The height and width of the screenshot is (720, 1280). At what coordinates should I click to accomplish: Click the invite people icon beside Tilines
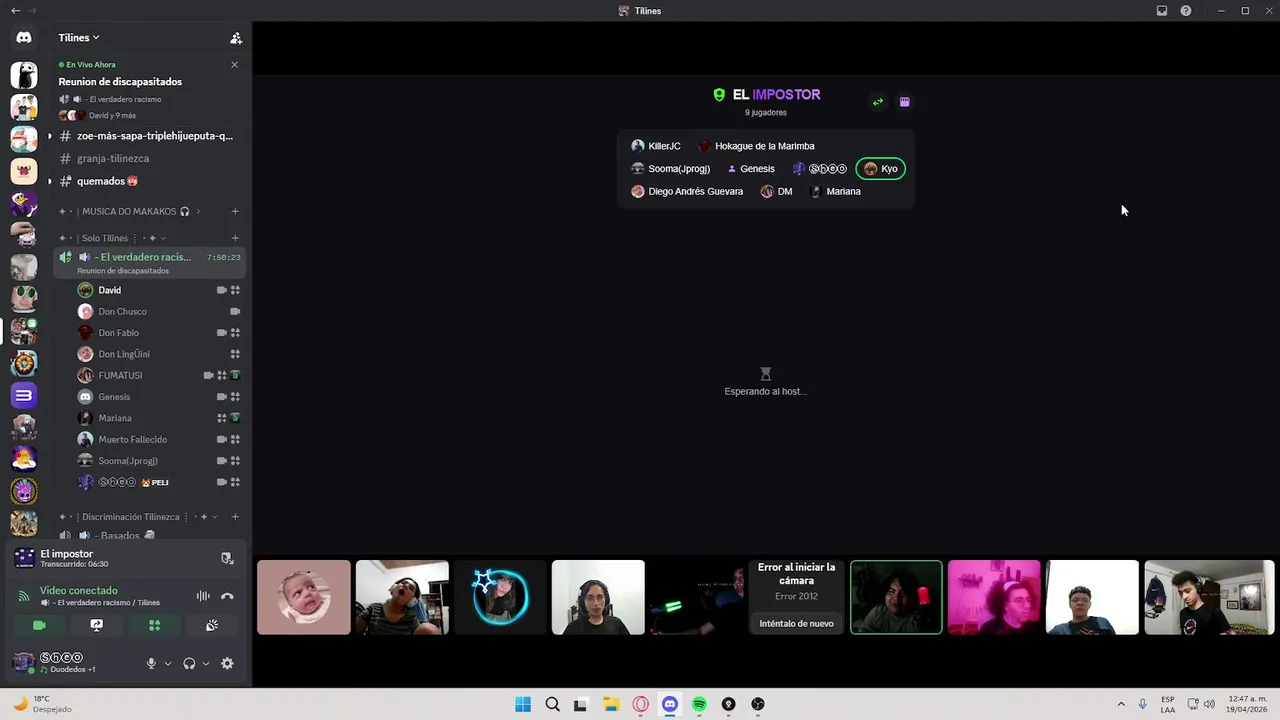point(236,38)
